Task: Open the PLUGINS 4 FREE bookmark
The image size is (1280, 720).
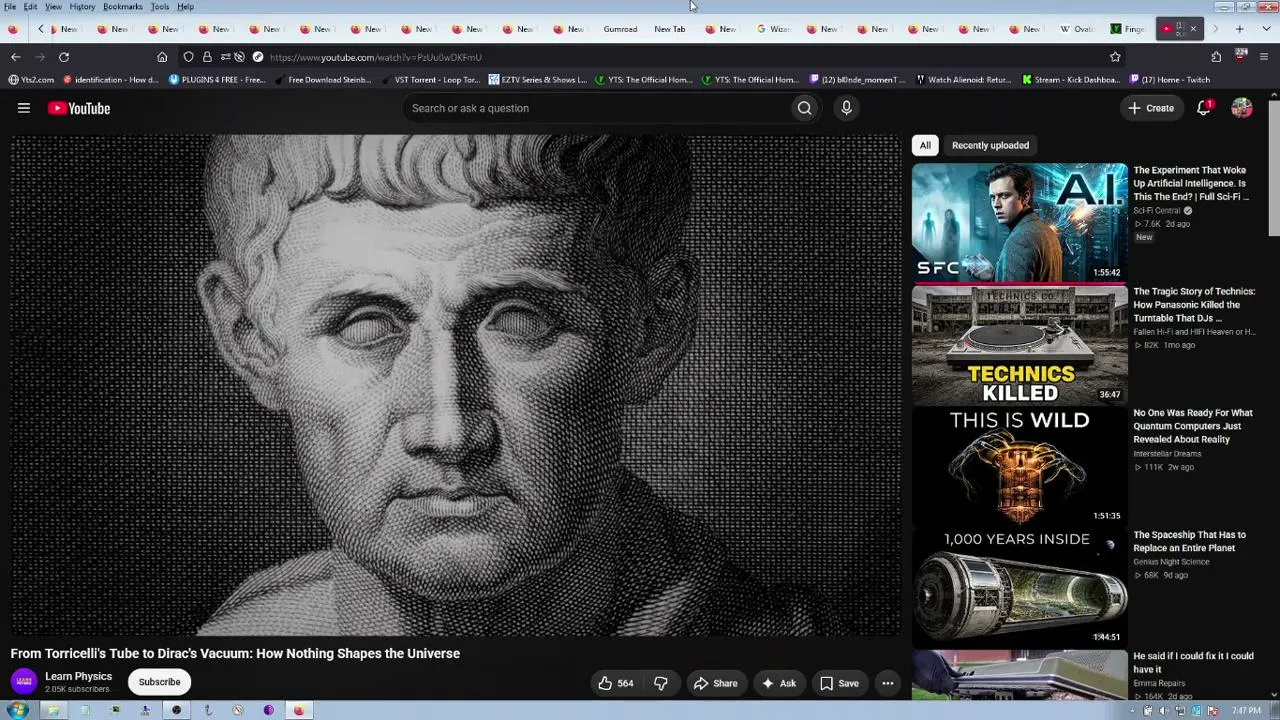Action: click(217, 79)
